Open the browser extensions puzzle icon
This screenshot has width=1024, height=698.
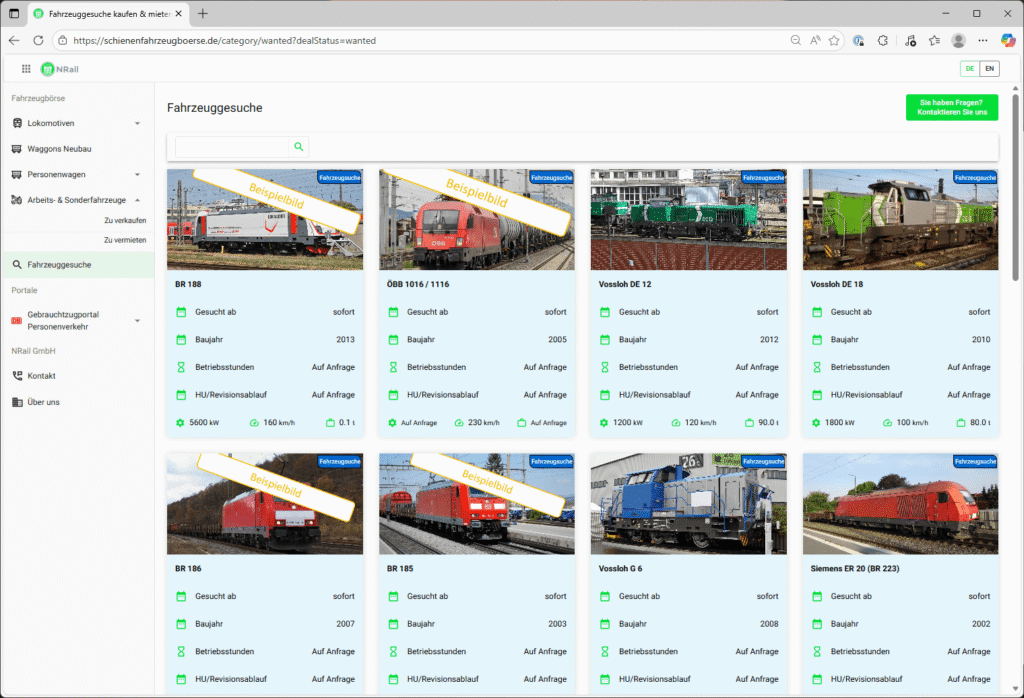tap(883, 41)
